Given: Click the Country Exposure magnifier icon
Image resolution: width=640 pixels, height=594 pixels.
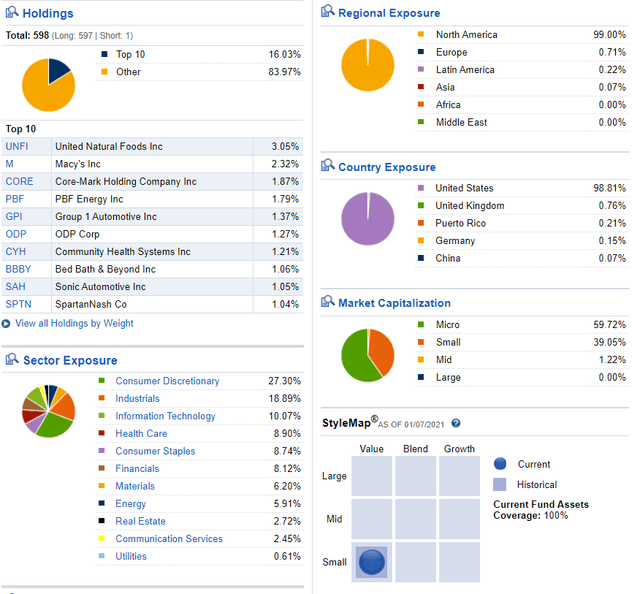Looking at the screenshot, I should tap(328, 165).
